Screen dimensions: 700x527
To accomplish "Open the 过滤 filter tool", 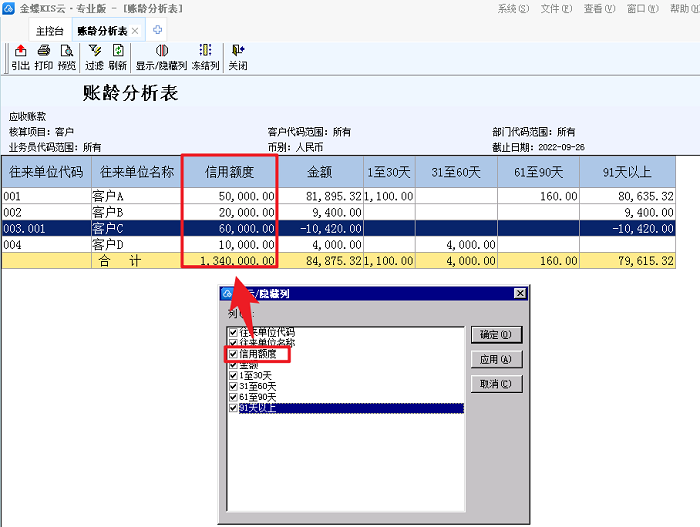I will 94,57.
